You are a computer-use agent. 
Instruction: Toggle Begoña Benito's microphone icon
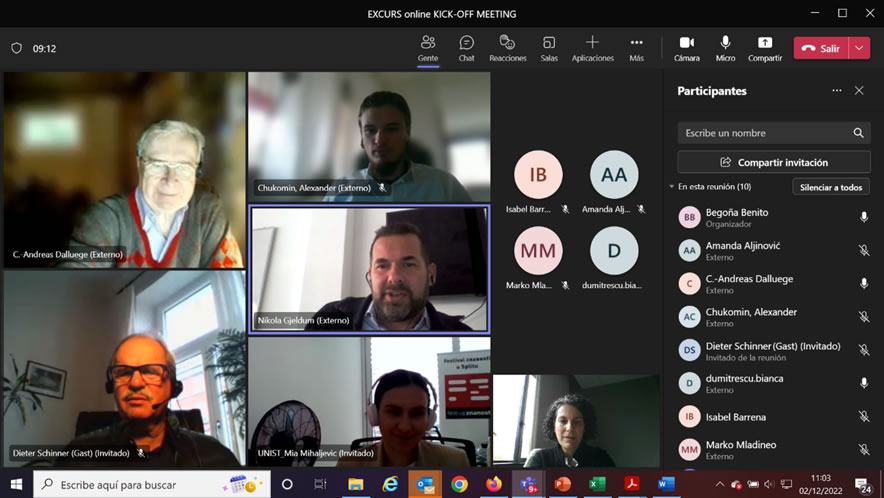coord(864,217)
